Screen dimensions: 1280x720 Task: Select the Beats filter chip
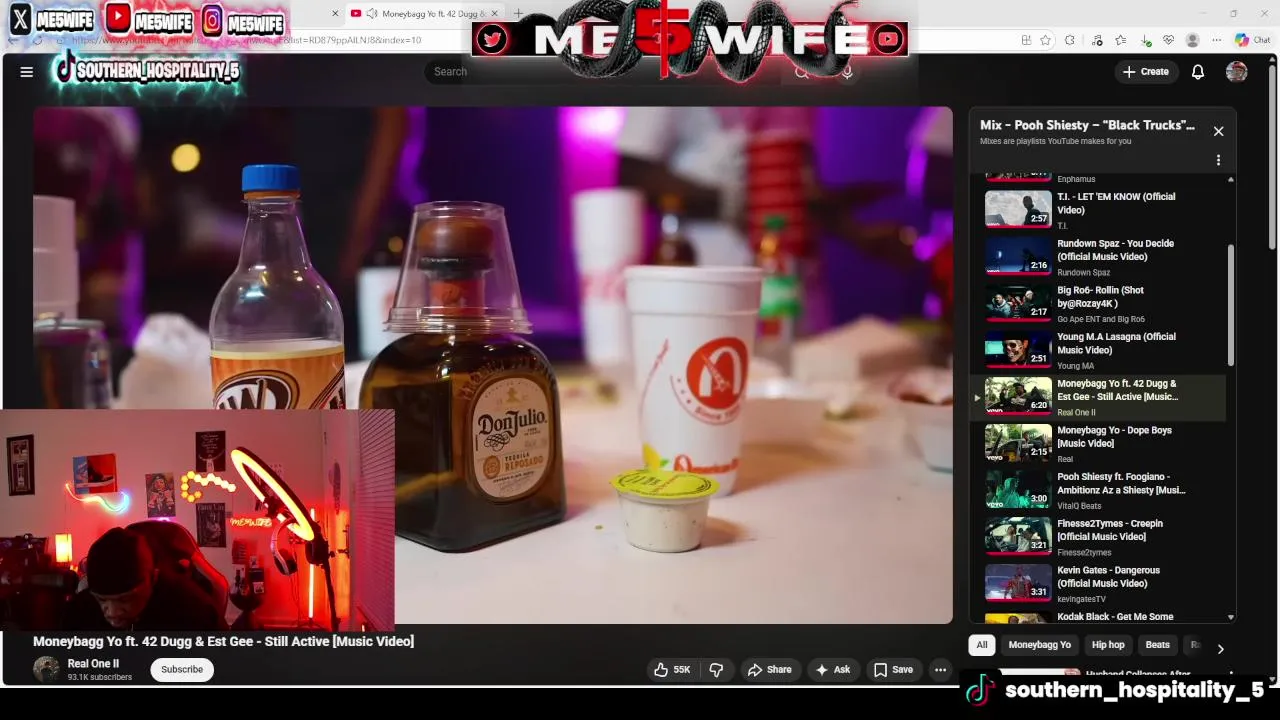[1157, 645]
